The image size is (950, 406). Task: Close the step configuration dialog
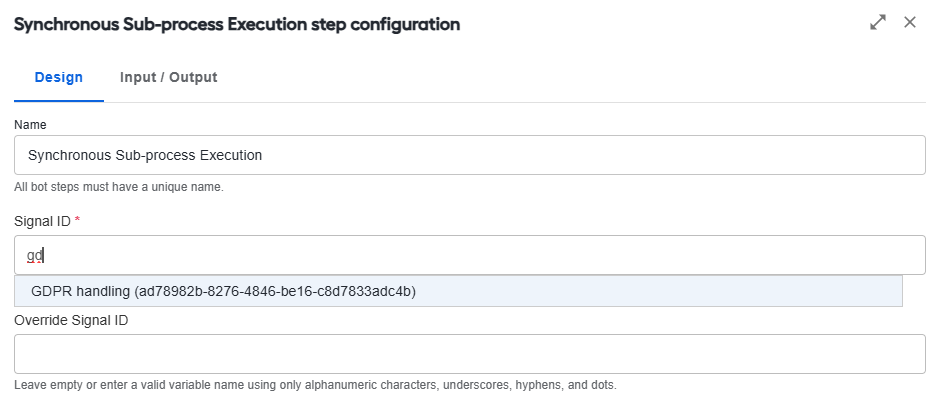pos(910,22)
